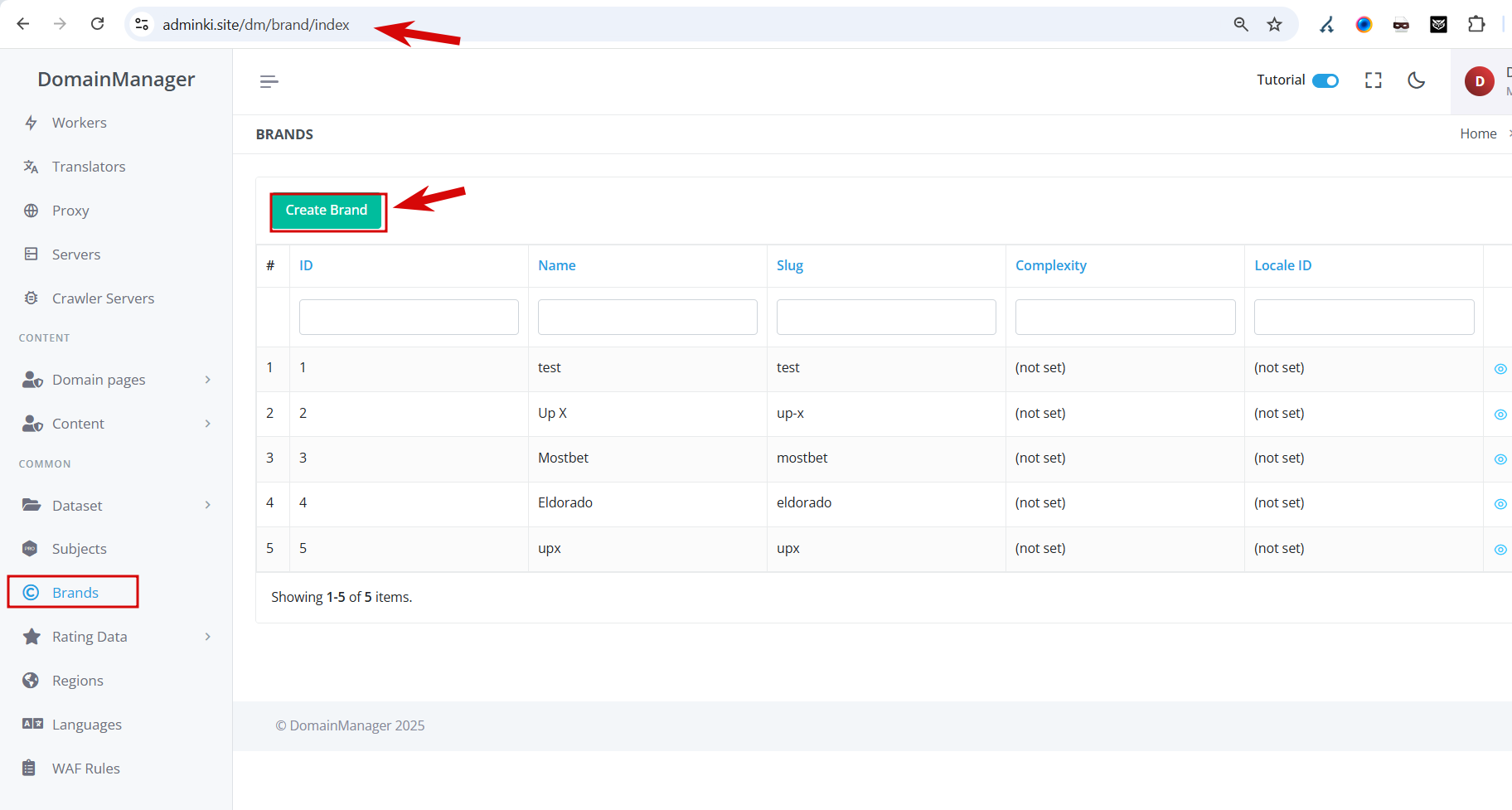
Task: Click the DomainManager logo title
Action: pyautogui.click(x=116, y=79)
